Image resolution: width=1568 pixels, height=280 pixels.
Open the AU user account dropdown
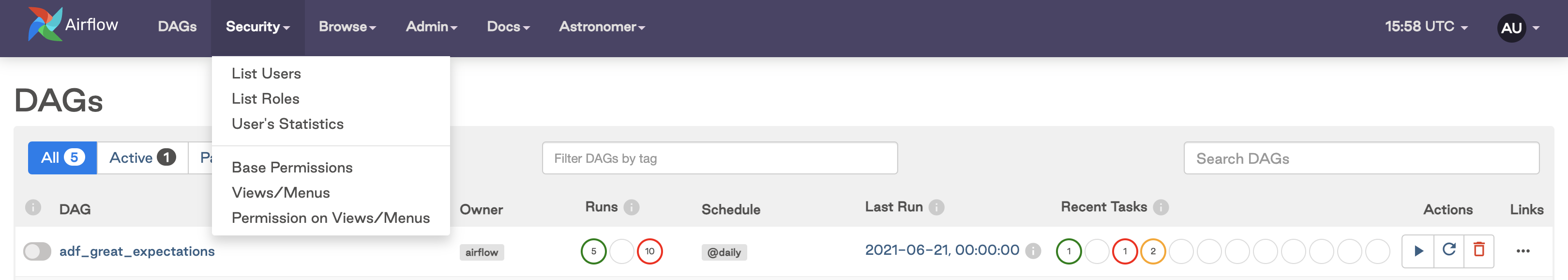click(1518, 28)
